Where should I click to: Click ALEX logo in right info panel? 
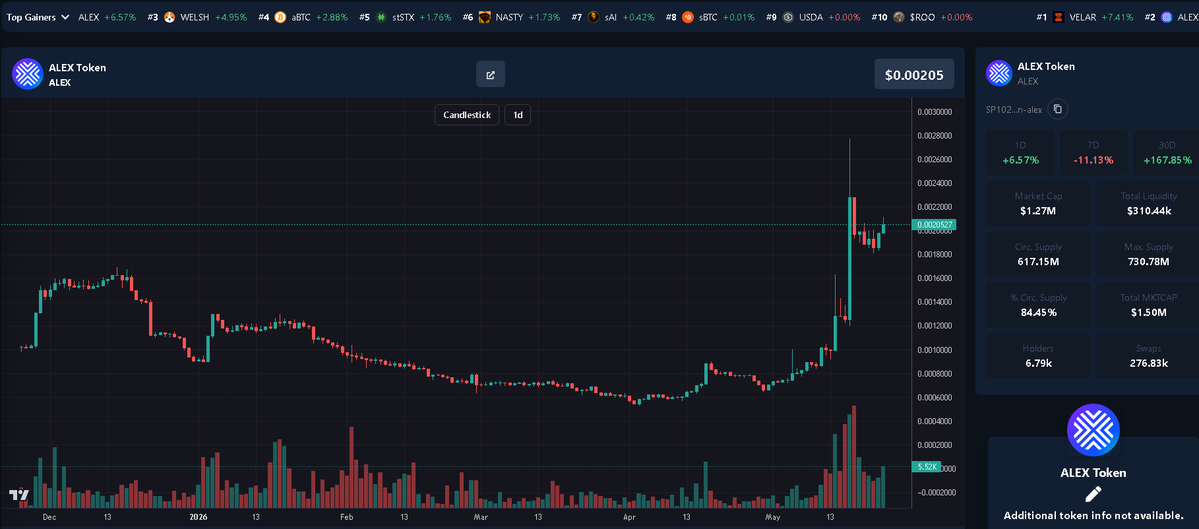[999, 73]
